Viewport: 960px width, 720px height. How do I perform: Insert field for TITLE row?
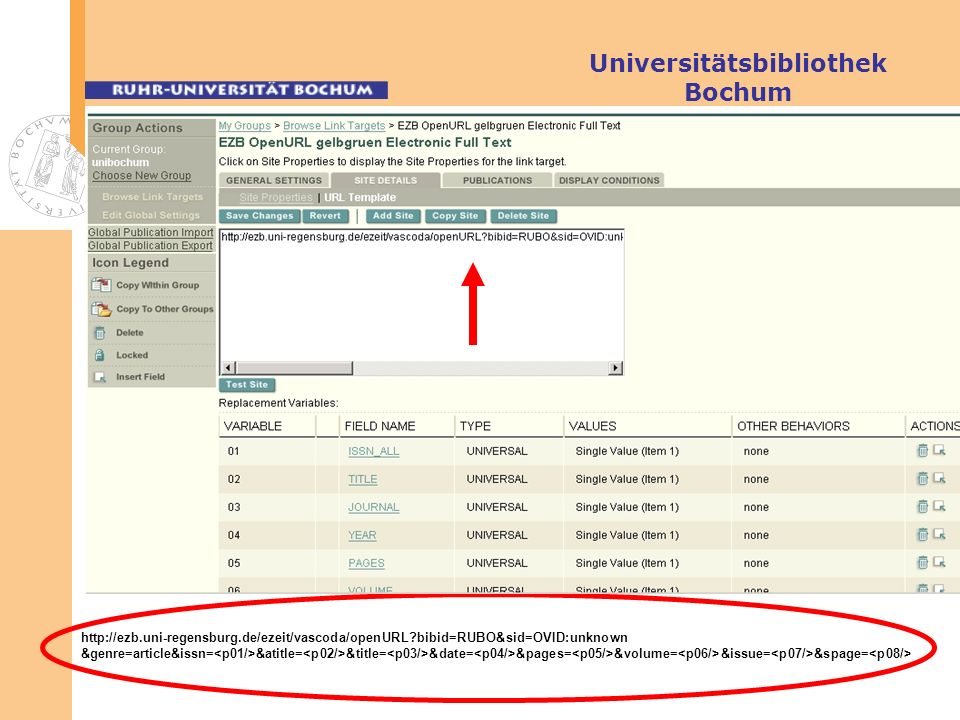point(939,479)
